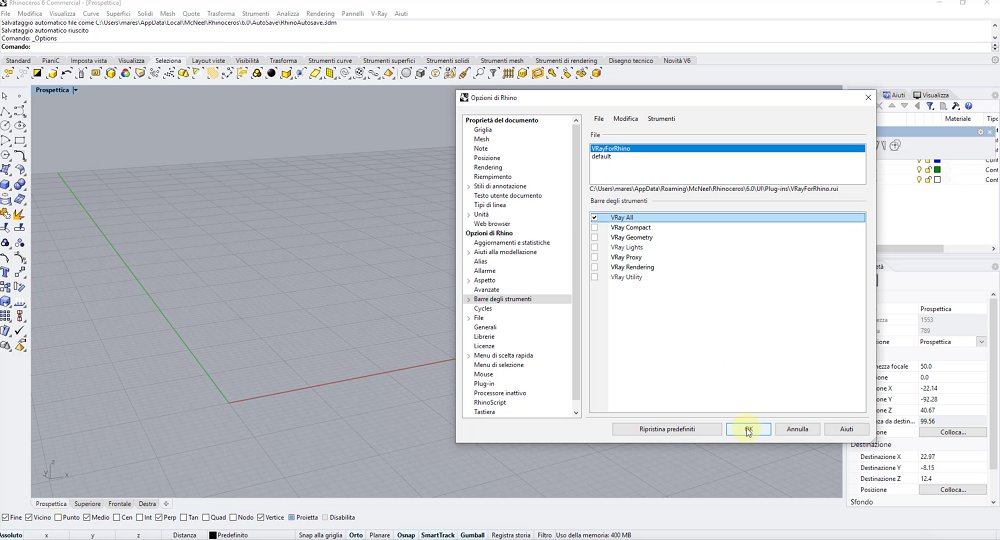The height and width of the screenshot is (540, 1000).
Task: Select the arrow pointer tool in left toolbar
Action: click(x=5, y=96)
